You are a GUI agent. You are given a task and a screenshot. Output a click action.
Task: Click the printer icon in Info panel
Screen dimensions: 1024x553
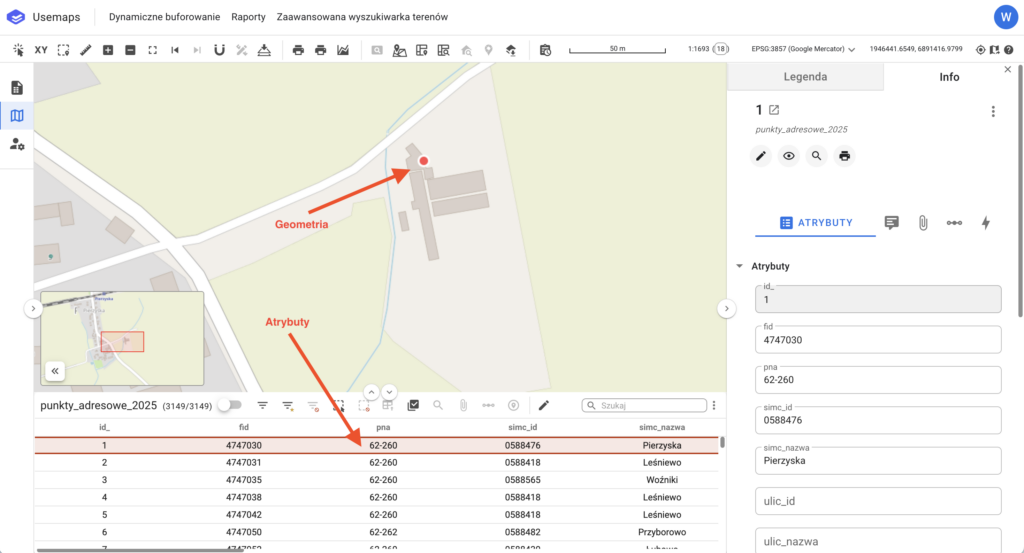[x=845, y=156]
